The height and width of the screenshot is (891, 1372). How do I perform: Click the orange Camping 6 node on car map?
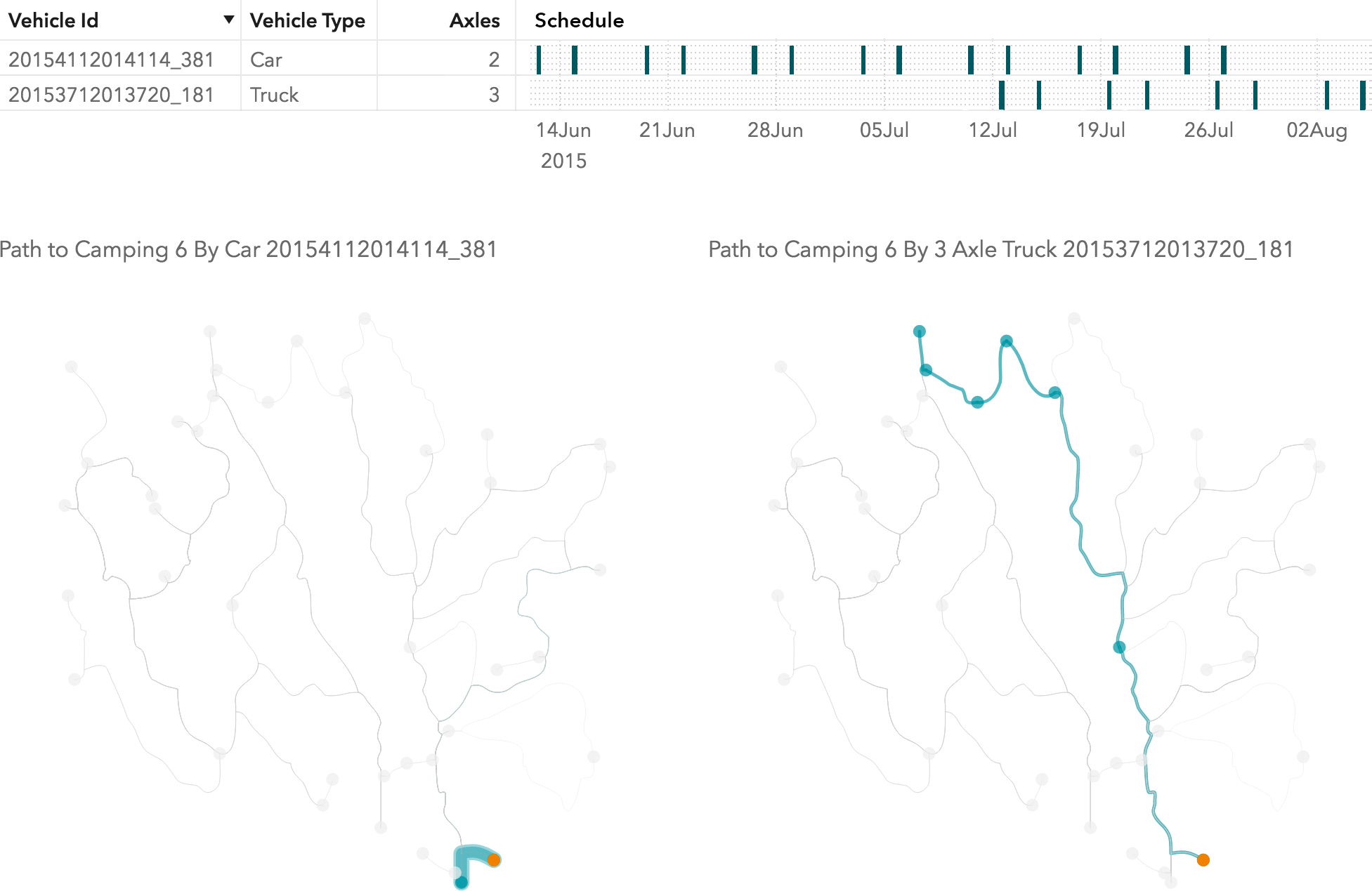pos(494,859)
